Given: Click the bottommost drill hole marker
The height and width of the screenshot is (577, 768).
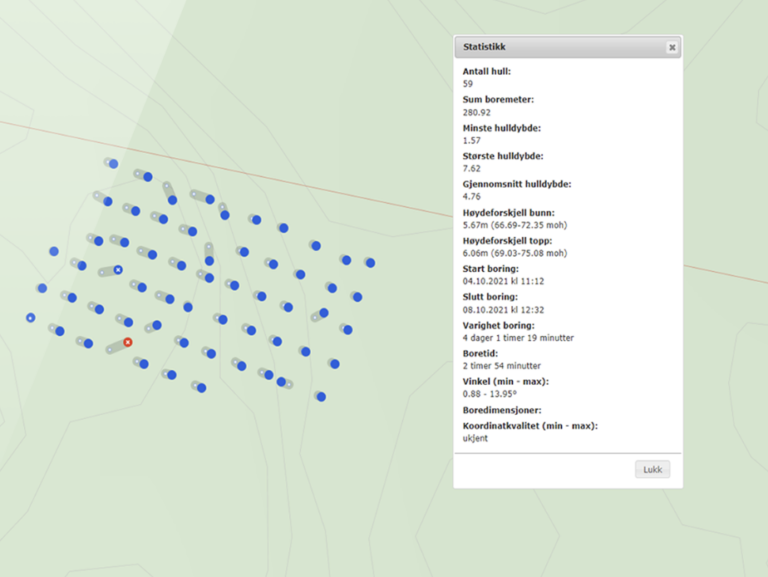Looking at the screenshot, I should (321, 397).
